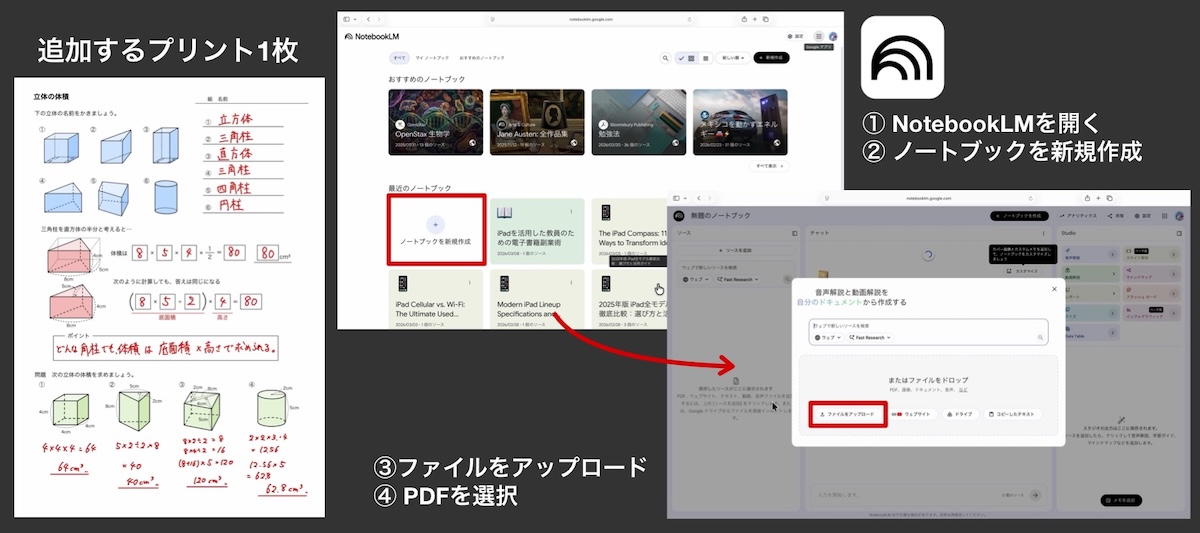The width and height of the screenshot is (1200, 533).
Task: Open Fast Research dropdown in sources panel
Action: click(738, 279)
